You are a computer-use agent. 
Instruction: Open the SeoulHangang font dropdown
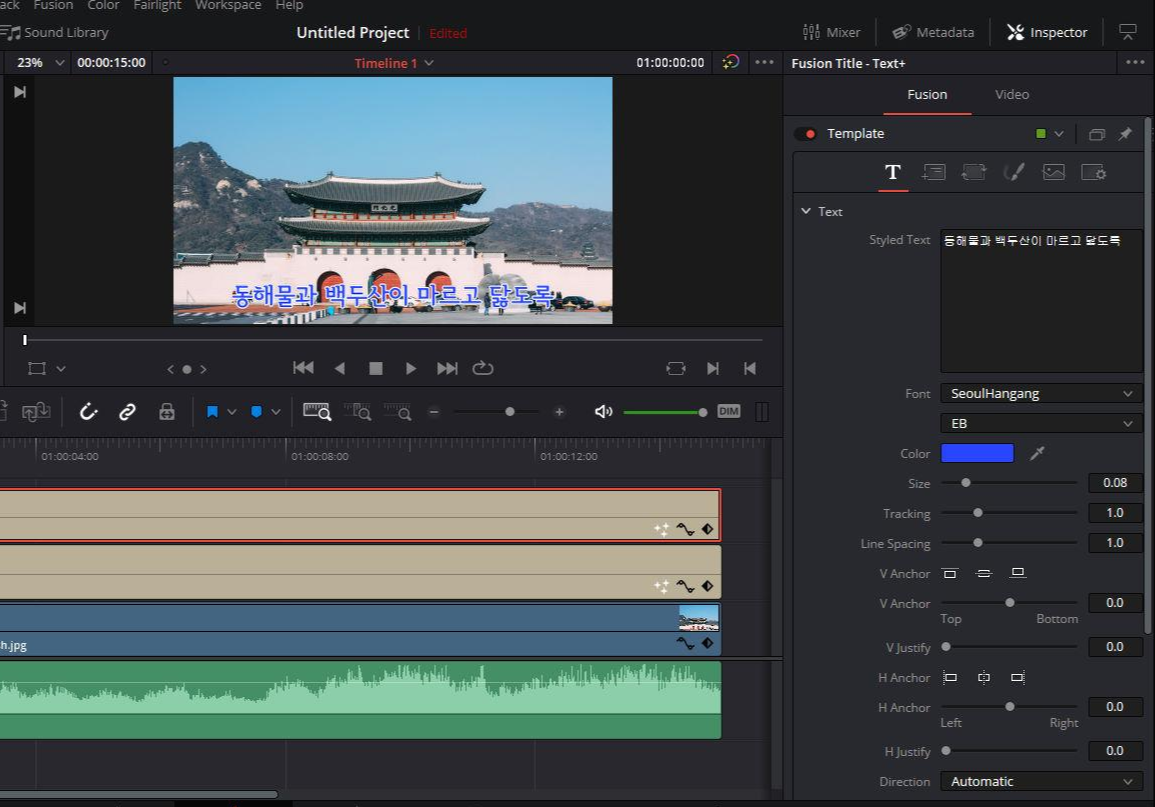pyautogui.click(x=1041, y=393)
